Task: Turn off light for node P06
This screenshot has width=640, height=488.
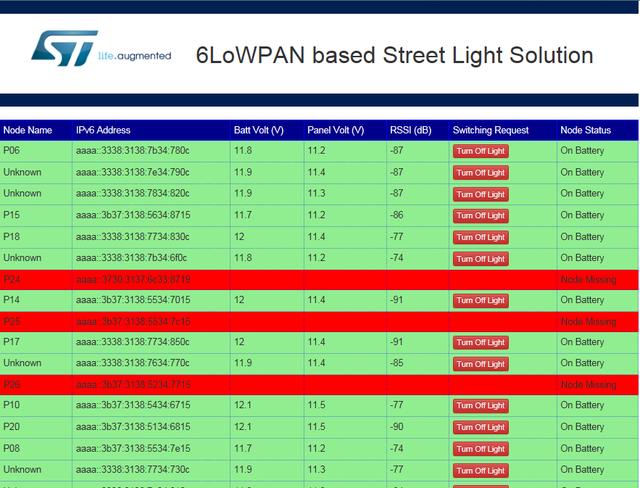Action: 481,151
